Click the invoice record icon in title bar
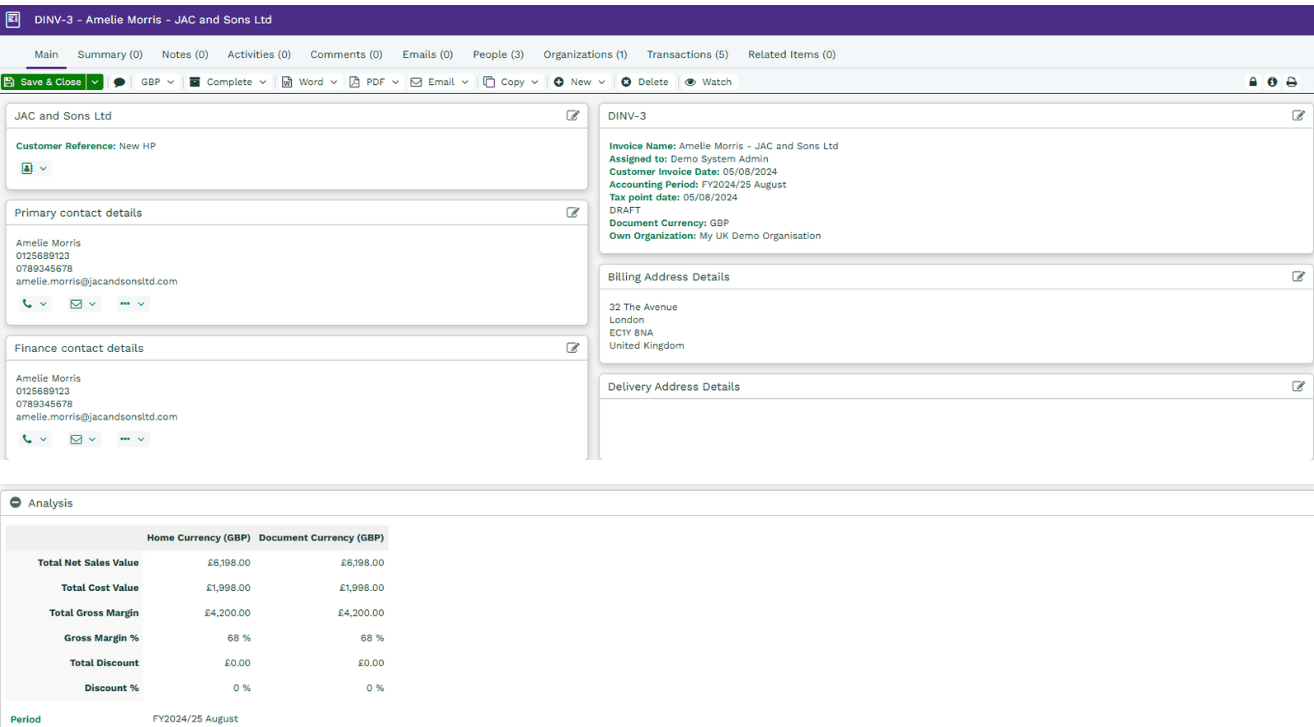 (13, 19)
